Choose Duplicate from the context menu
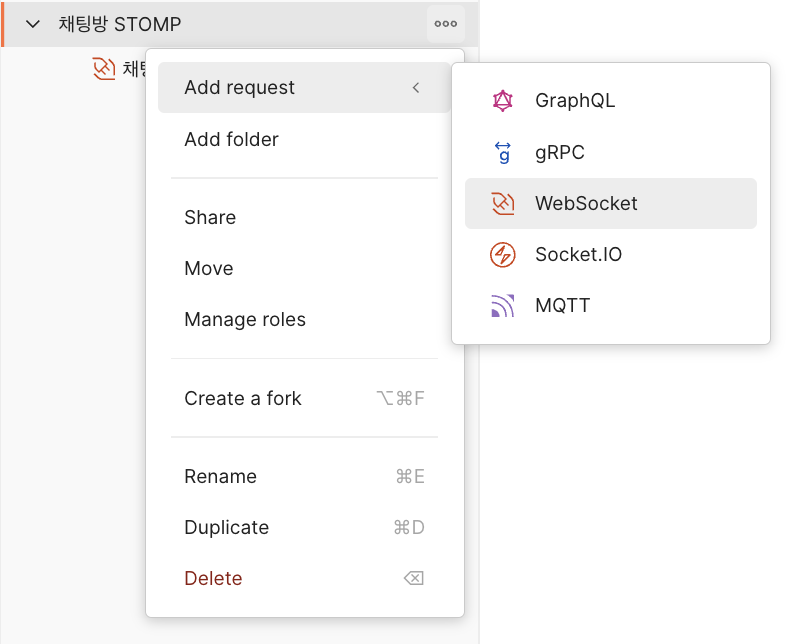Image resolution: width=798 pixels, height=644 pixels. 304,527
